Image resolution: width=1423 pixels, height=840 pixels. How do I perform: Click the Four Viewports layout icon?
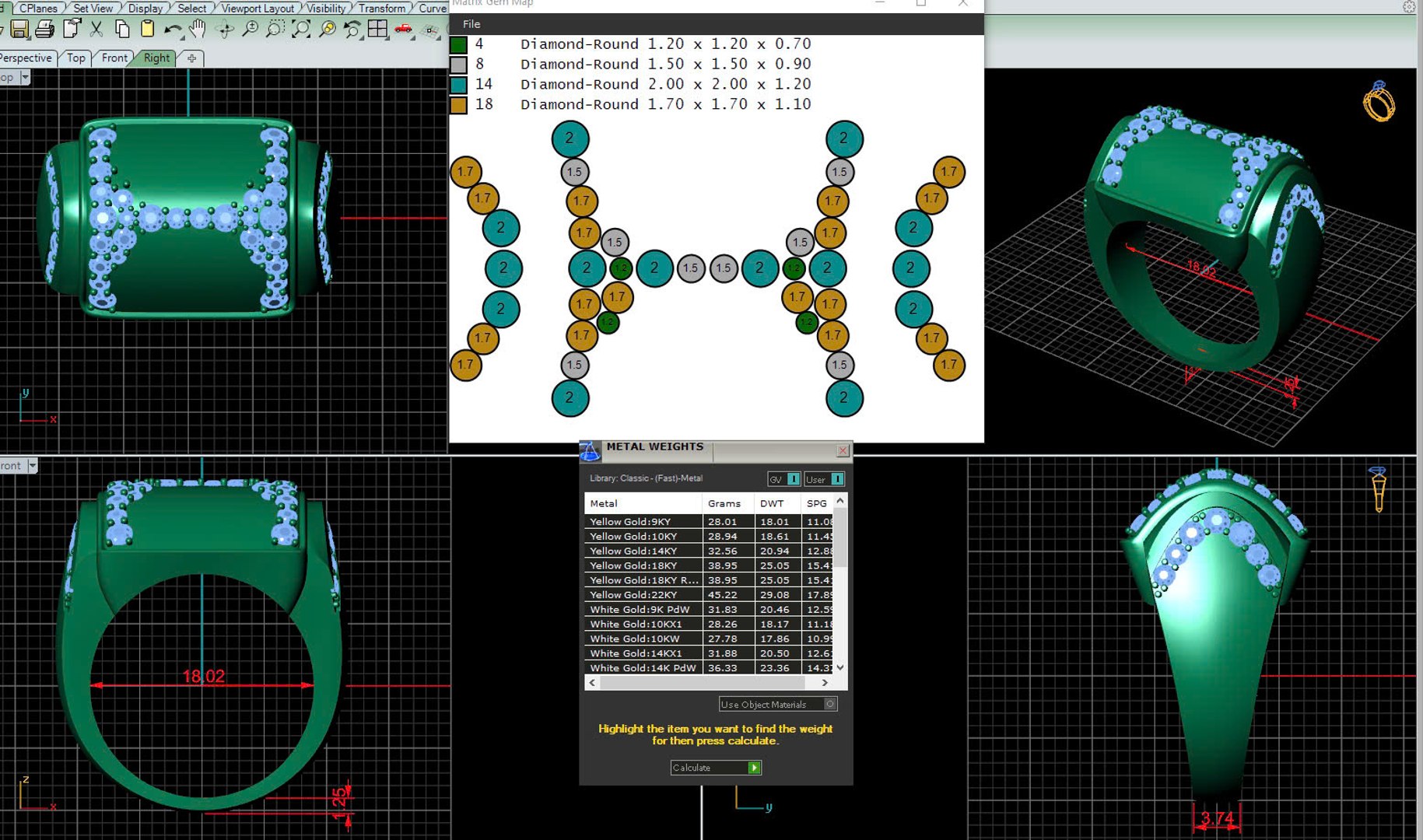pyautogui.click(x=378, y=29)
